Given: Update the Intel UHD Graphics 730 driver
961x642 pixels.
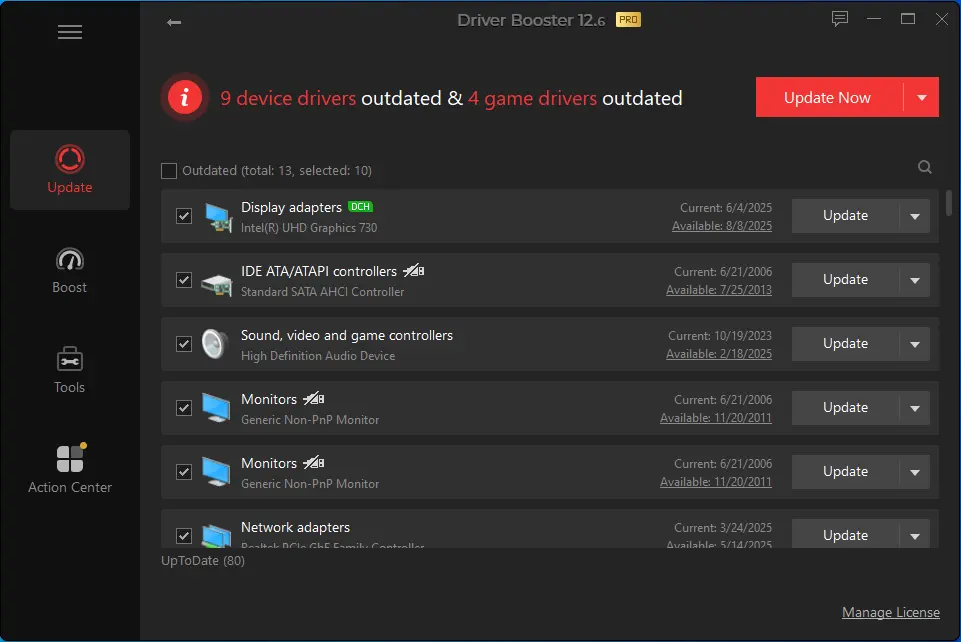Looking at the screenshot, I should (845, 216).
